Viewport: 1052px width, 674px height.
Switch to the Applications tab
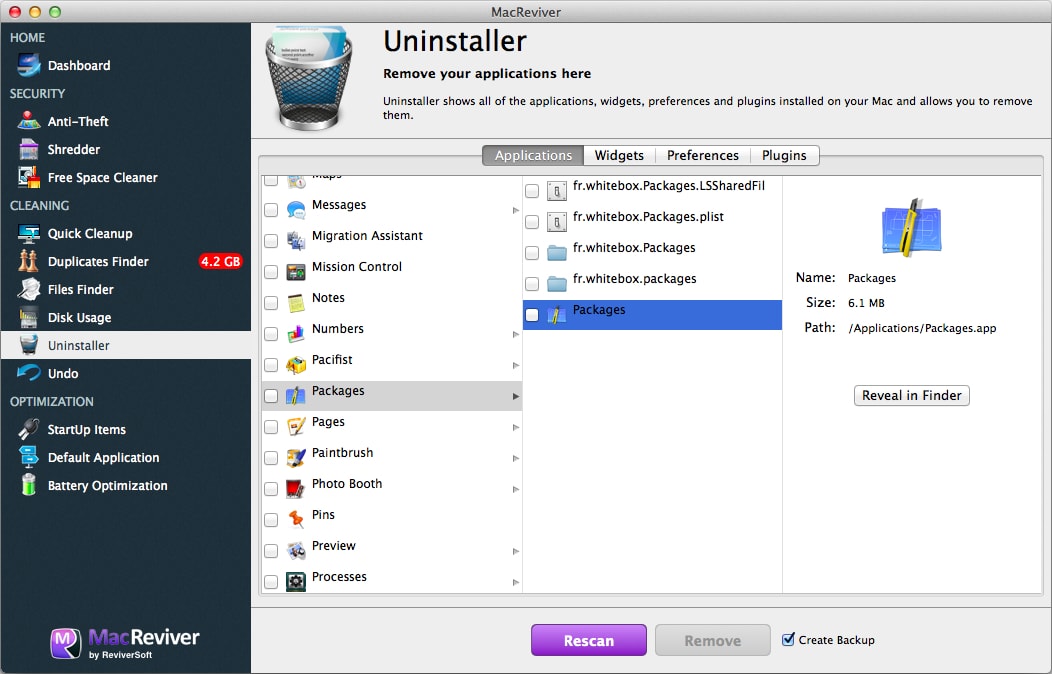[x=533, y=155]
